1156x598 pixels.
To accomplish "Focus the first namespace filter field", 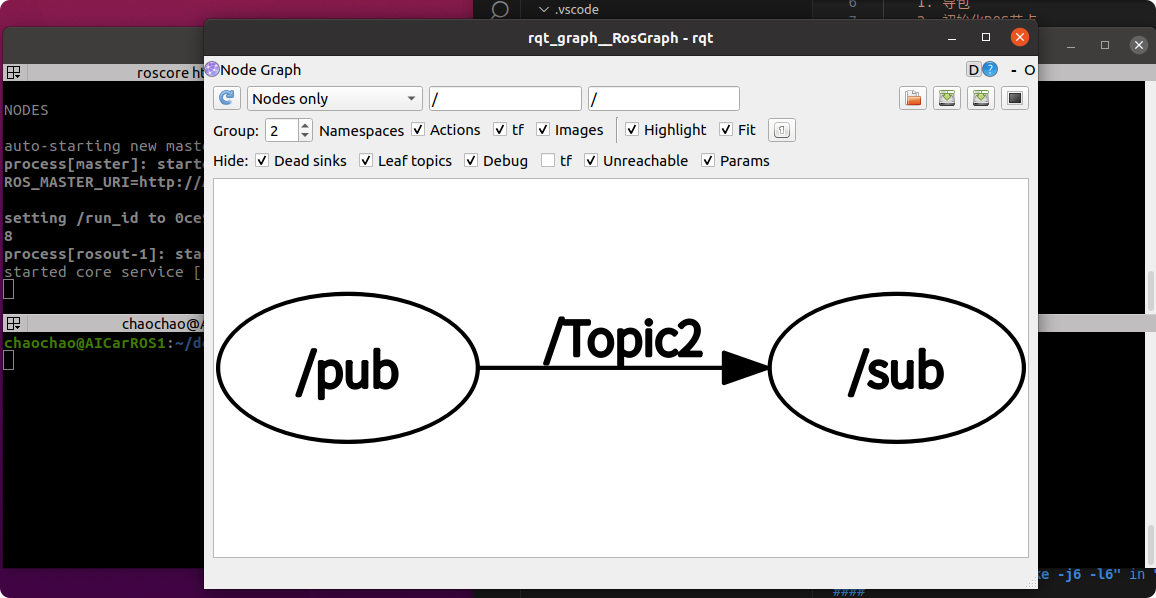I will tap(506, 99).
